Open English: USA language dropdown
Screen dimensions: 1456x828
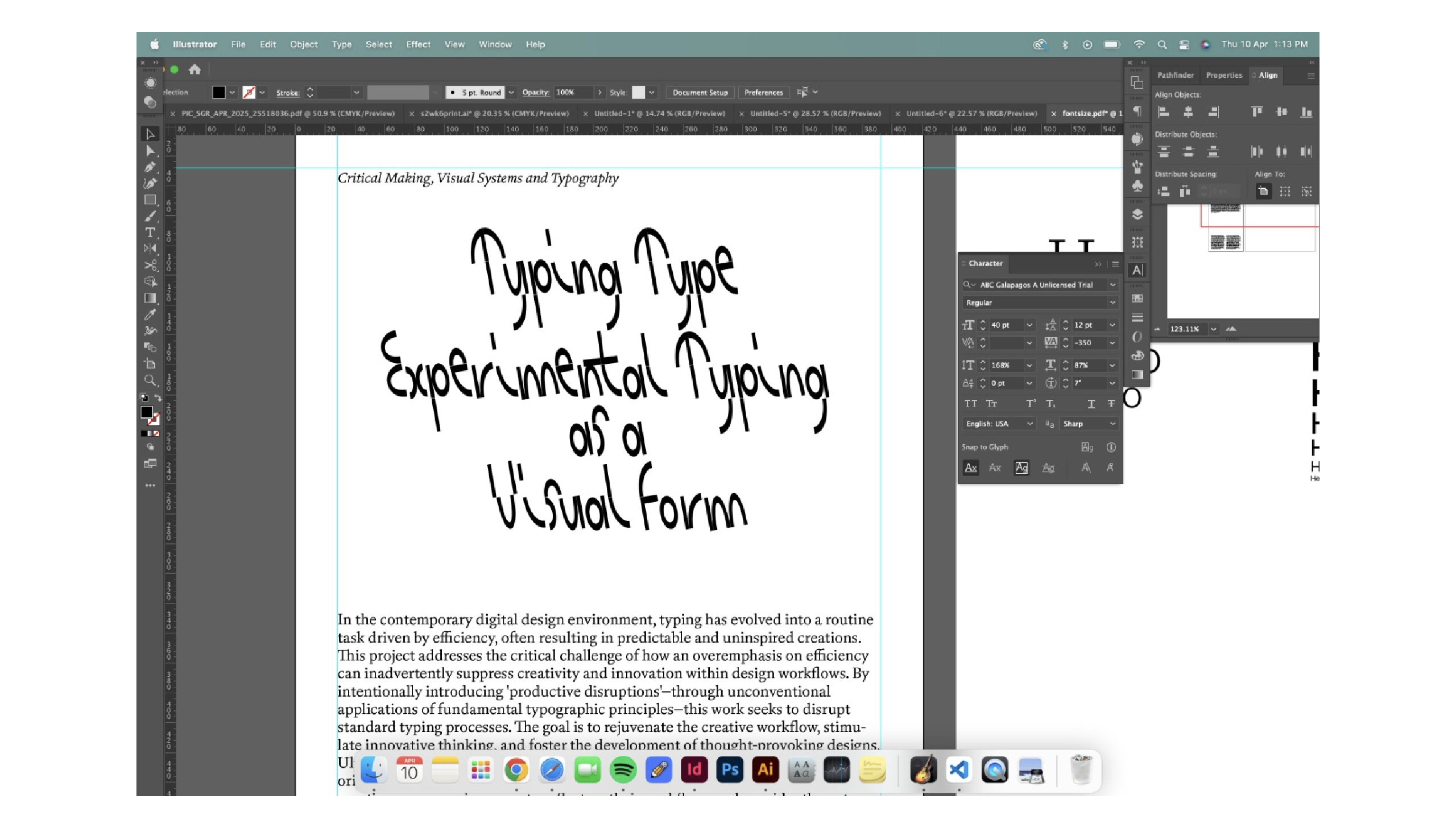point(999,424)
